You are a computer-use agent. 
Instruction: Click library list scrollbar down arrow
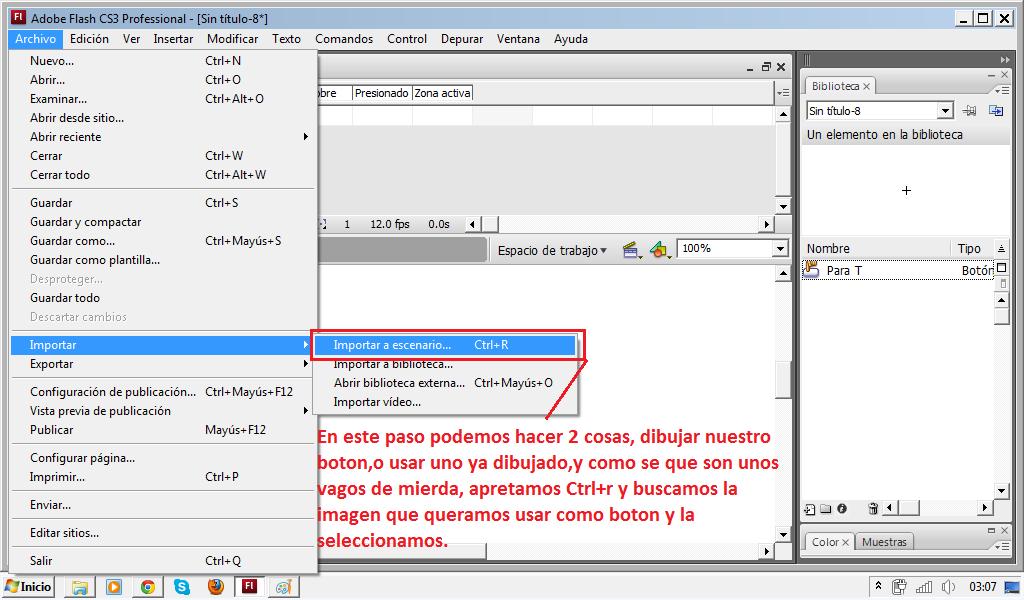tap(1001, 490)
